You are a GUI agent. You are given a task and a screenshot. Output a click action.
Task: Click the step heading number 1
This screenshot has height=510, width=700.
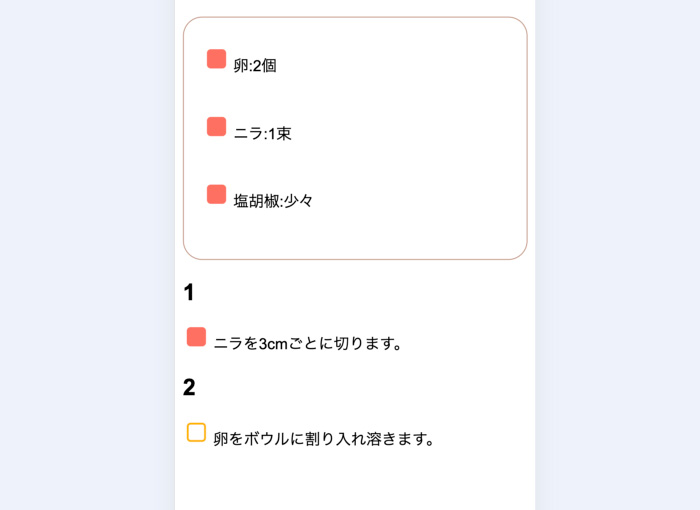point(189,293)
